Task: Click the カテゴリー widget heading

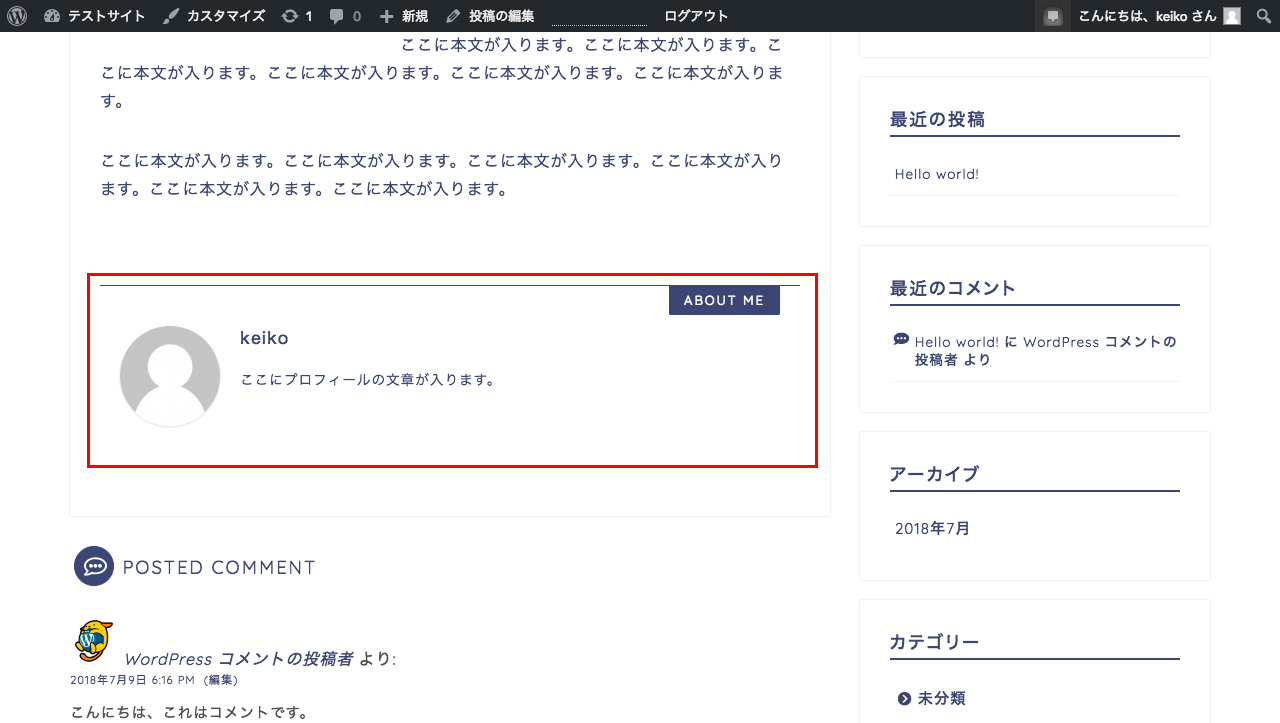Action: [x=934, y=642]
